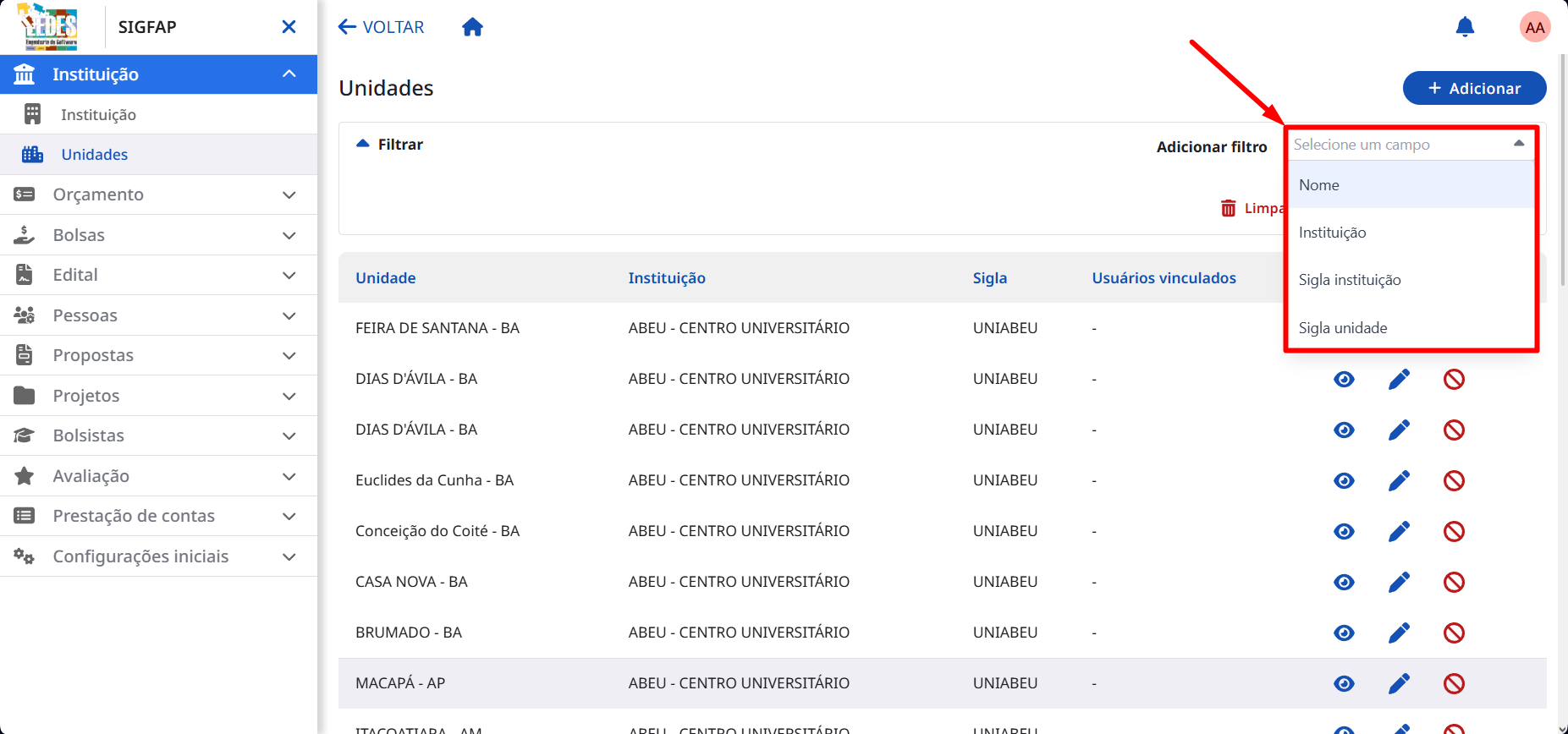This screenshot has height=734, width=1568.
Task: Edit the MACAPÁ - AP unit
Action: [x=1399, y=683]
